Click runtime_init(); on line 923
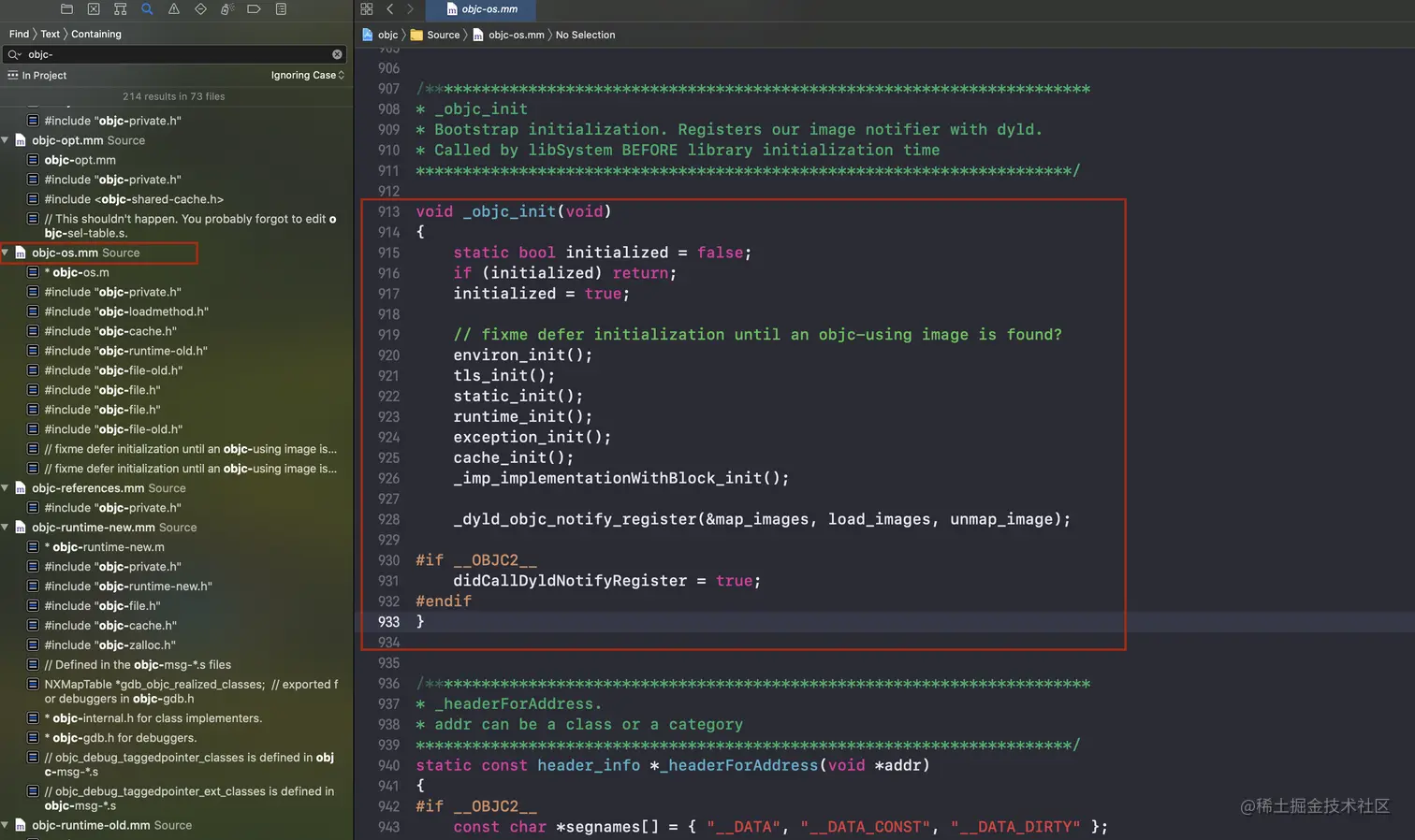1415x840 pixels. pos(522,416)
